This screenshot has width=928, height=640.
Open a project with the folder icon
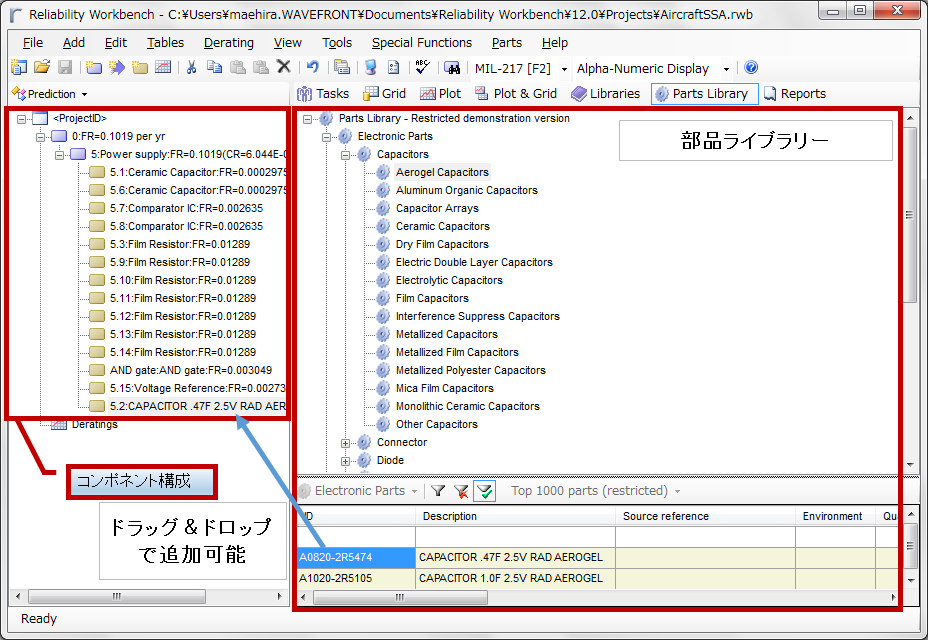tap(41, 67)
